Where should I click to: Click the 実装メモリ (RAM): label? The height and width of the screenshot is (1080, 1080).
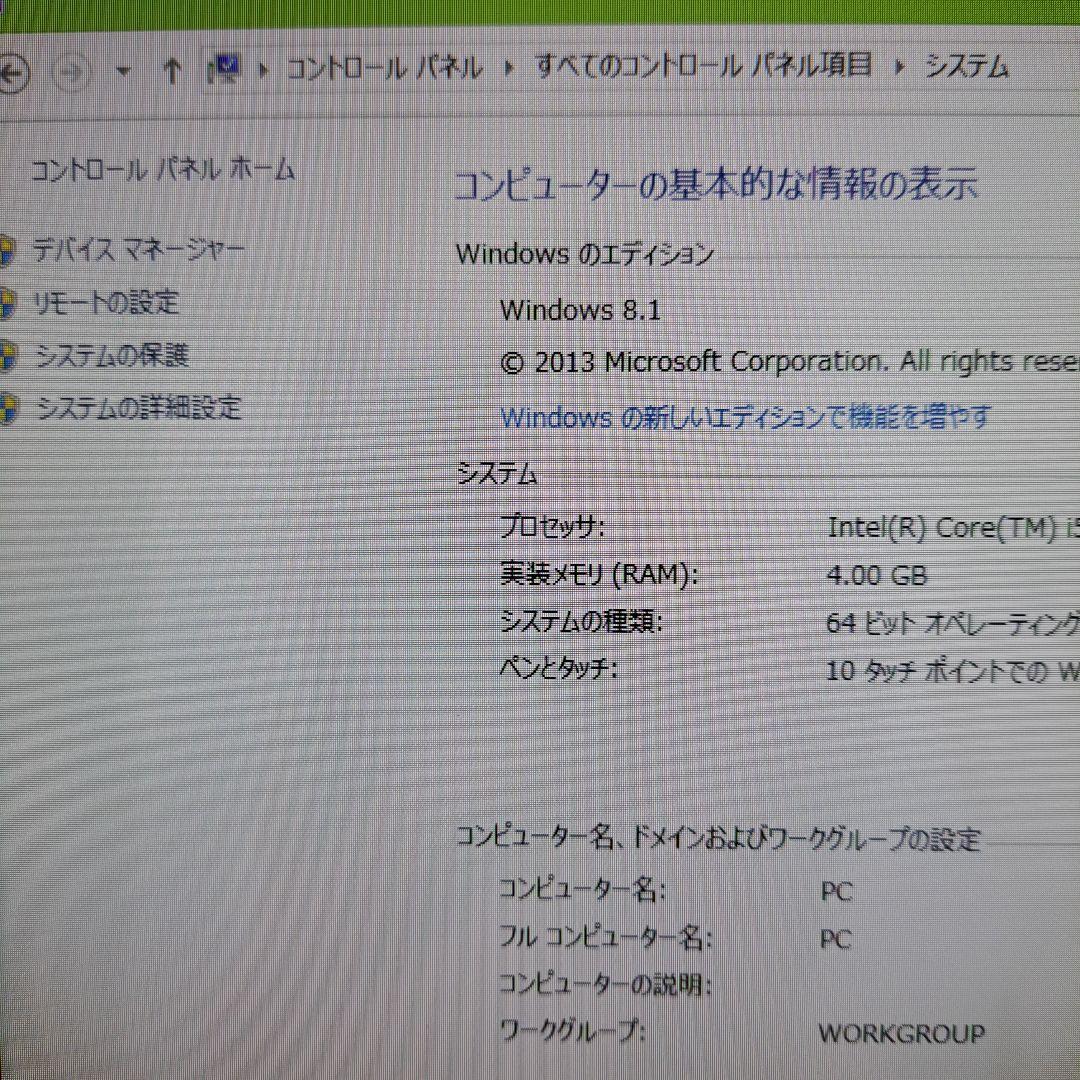[x=599, y=574]
